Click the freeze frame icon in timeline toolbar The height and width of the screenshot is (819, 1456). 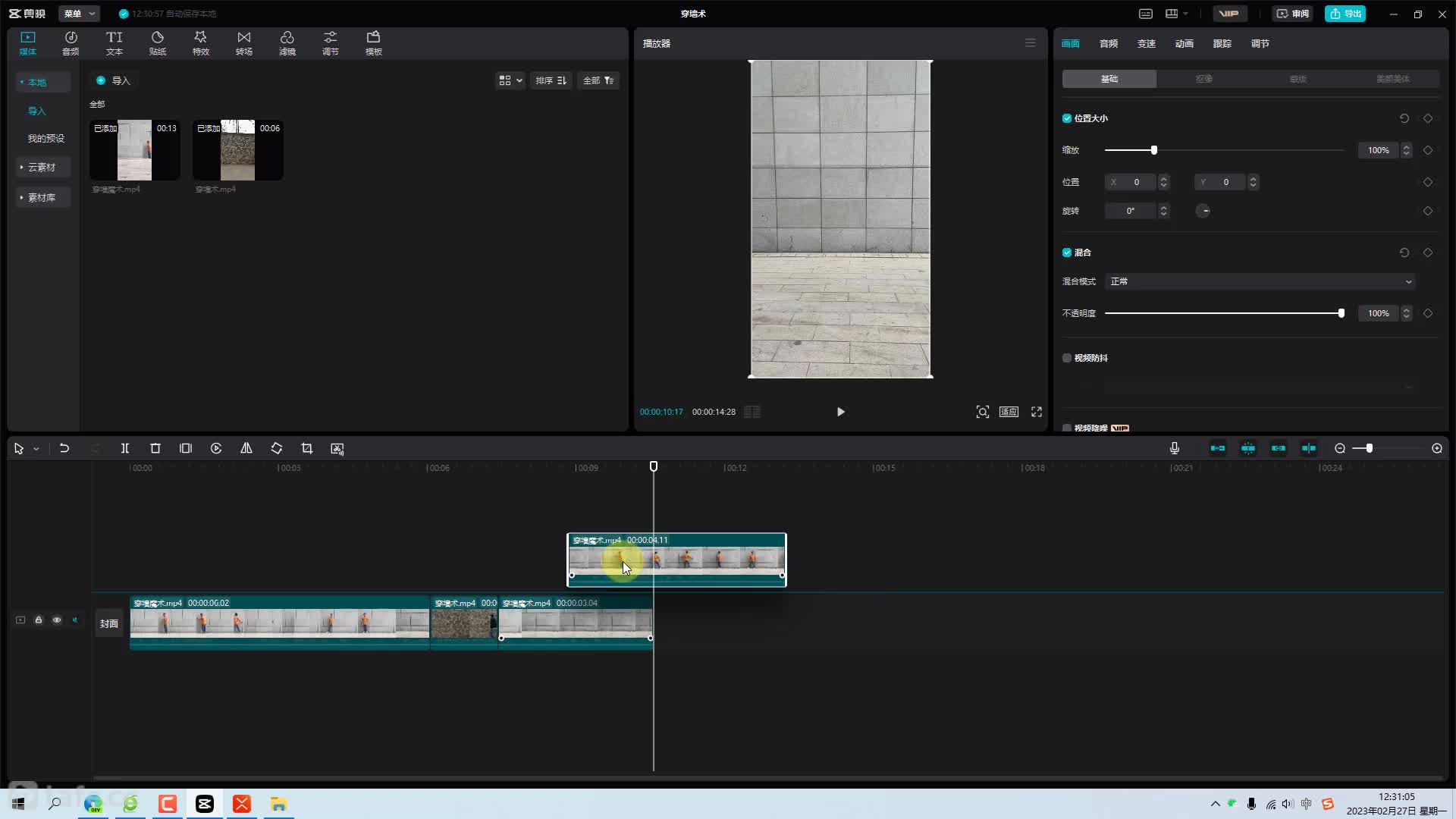186,448
